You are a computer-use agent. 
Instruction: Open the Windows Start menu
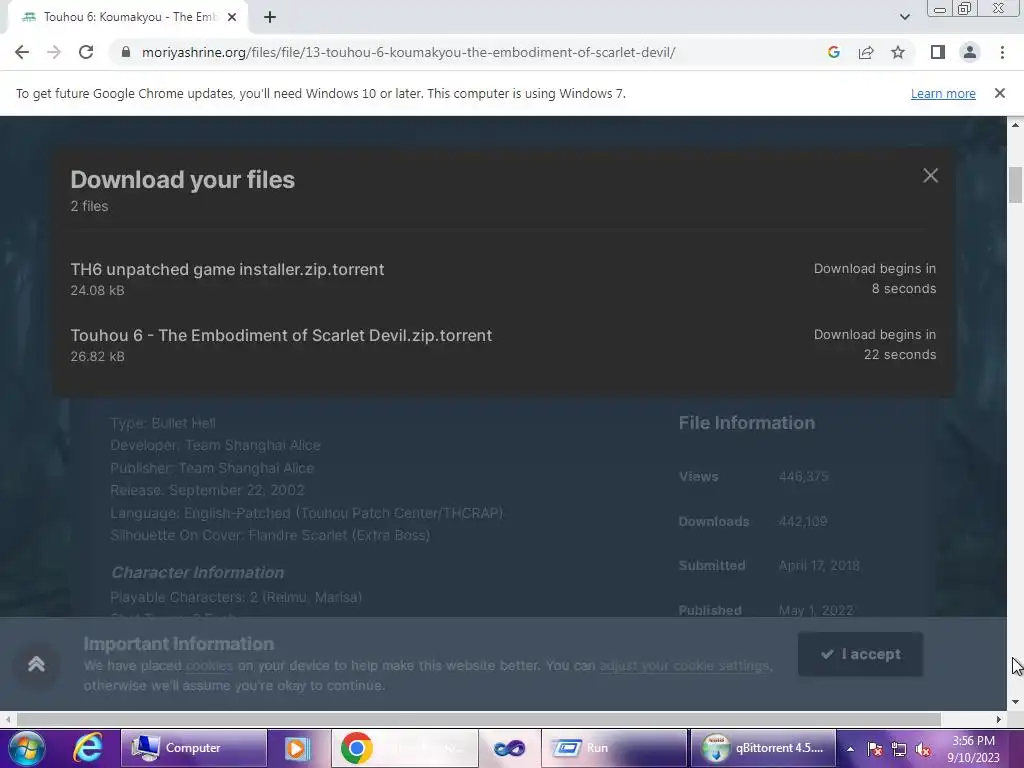coord(27,748)
